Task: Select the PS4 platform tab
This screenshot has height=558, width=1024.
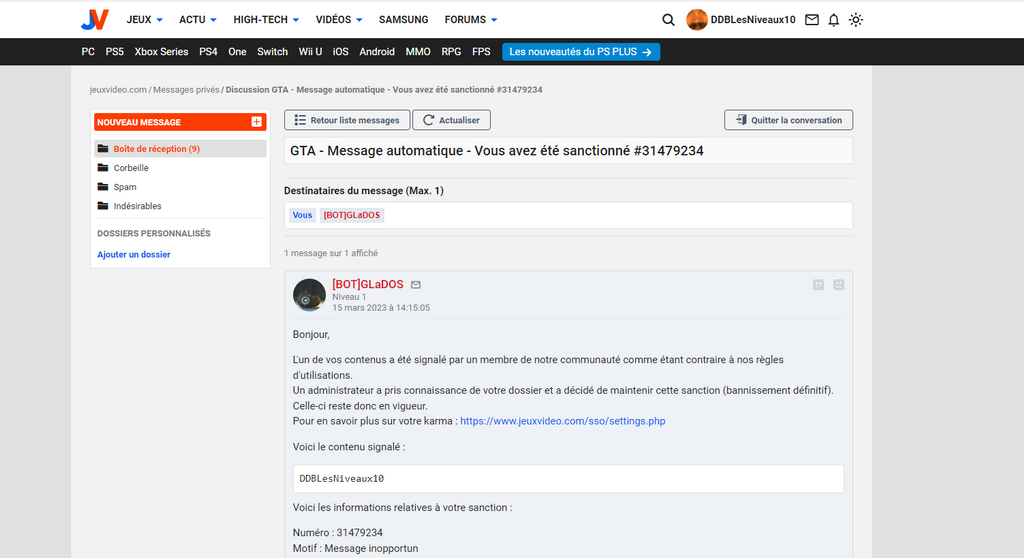Action: (x=208, y=52)
